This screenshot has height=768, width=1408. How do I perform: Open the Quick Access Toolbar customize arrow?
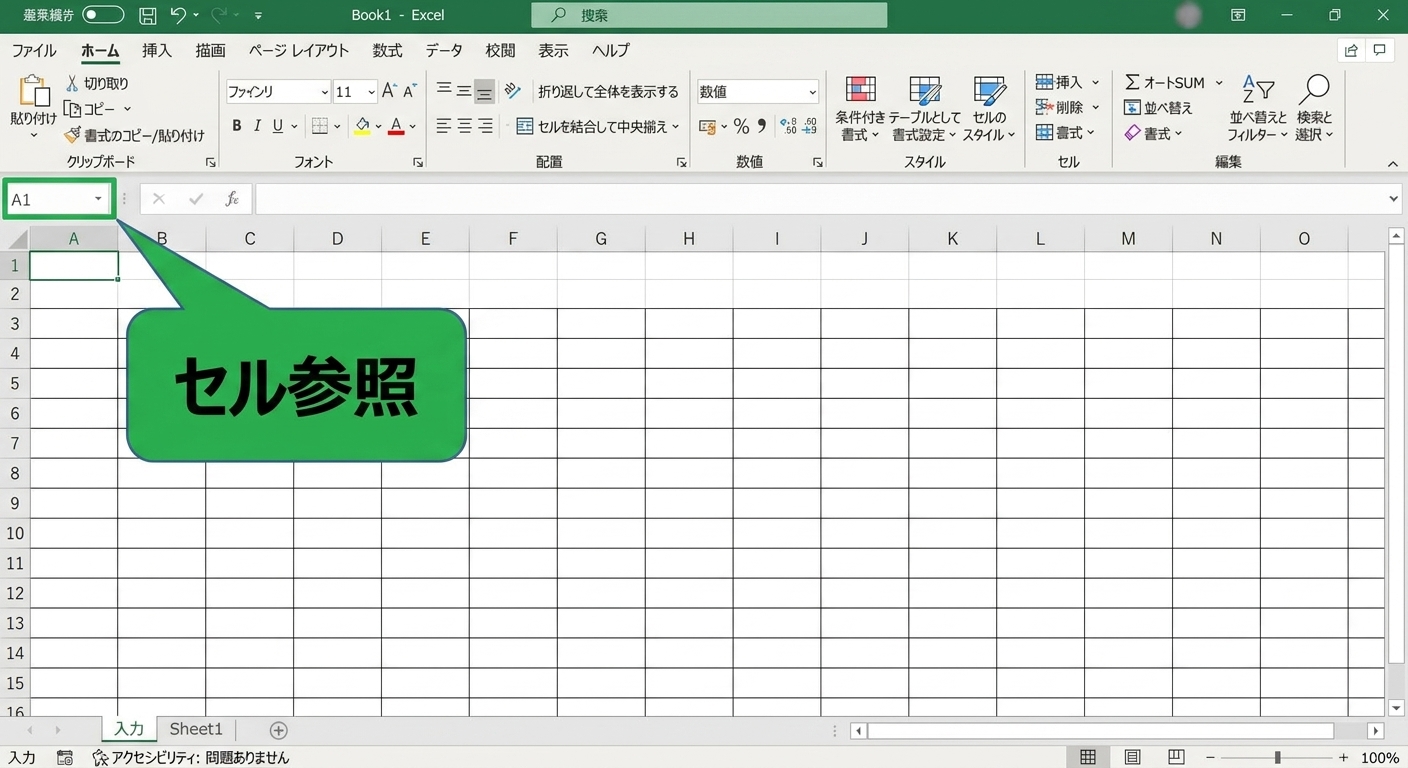(259, 16)
